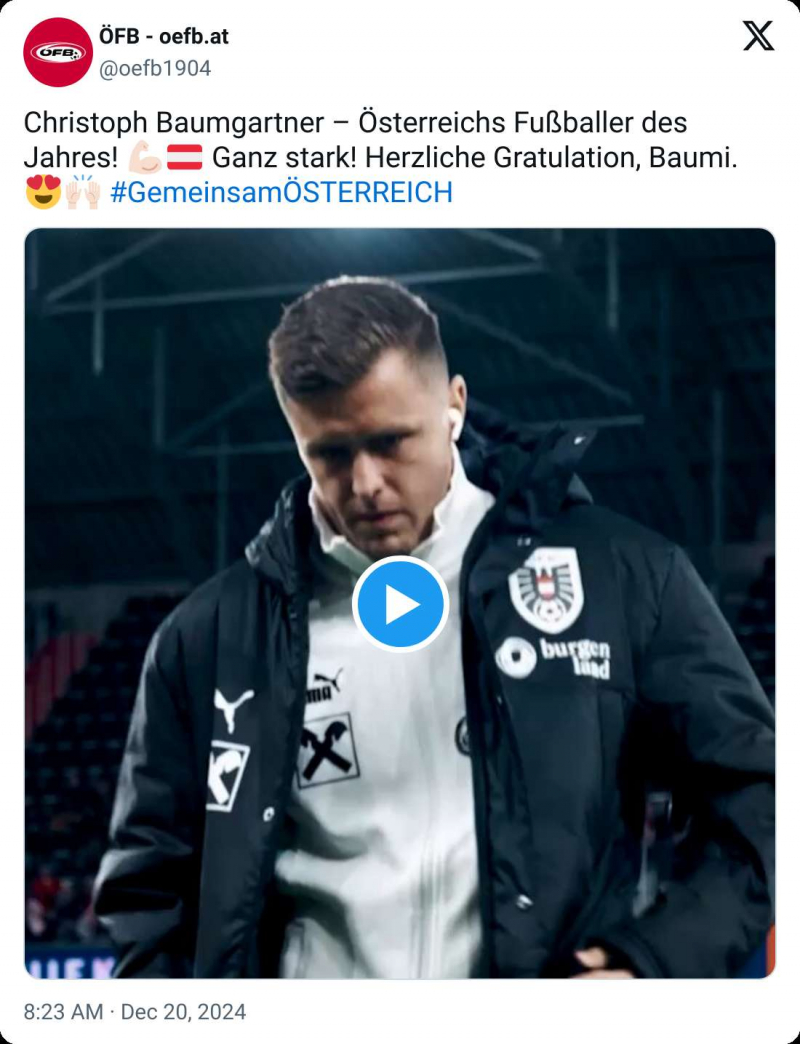Open the #GemeinsamÖSTERREICH hashtag
The image size is (800, 1044).
click(281, 192)
